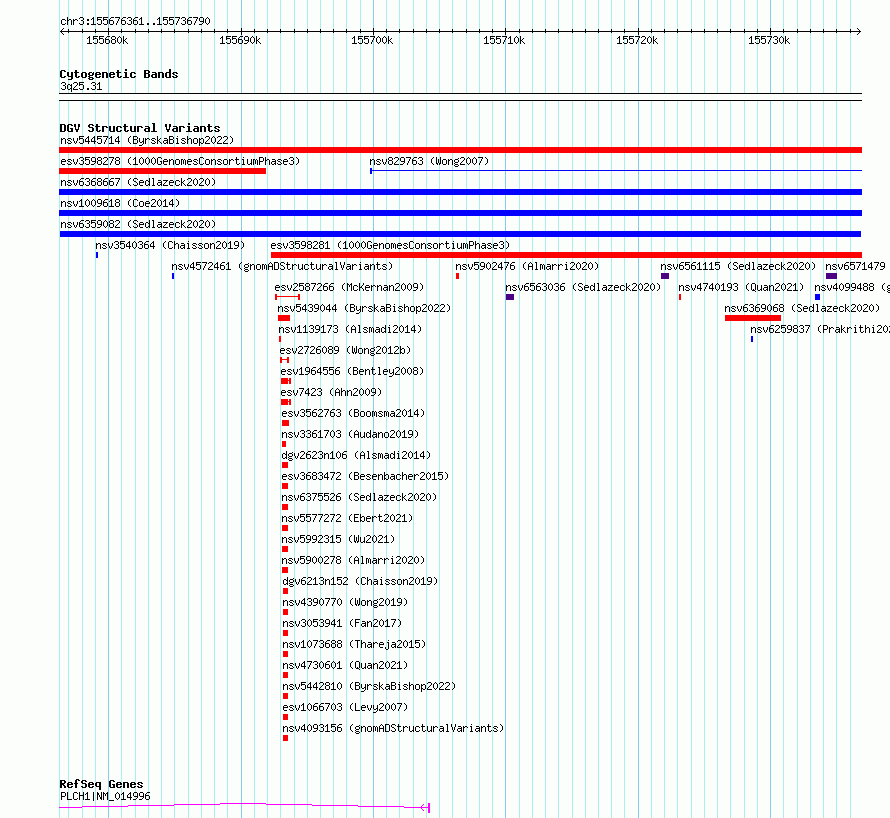Viewport: 890px width, 818px height.
Task: Open the nsv6359082 (Sedlazeck2020) label
Action: 138,224
